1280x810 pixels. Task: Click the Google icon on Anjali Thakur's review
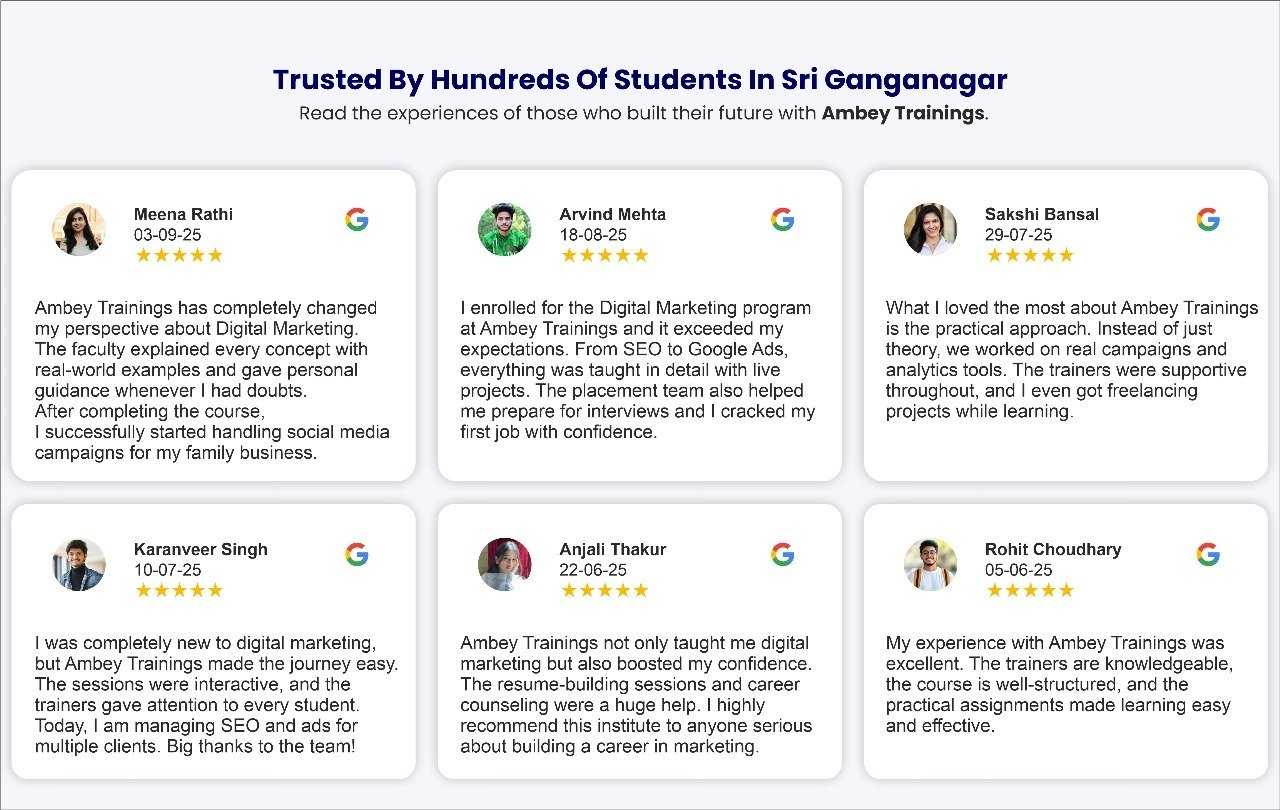pyautogui.click(x=783, y=555)
